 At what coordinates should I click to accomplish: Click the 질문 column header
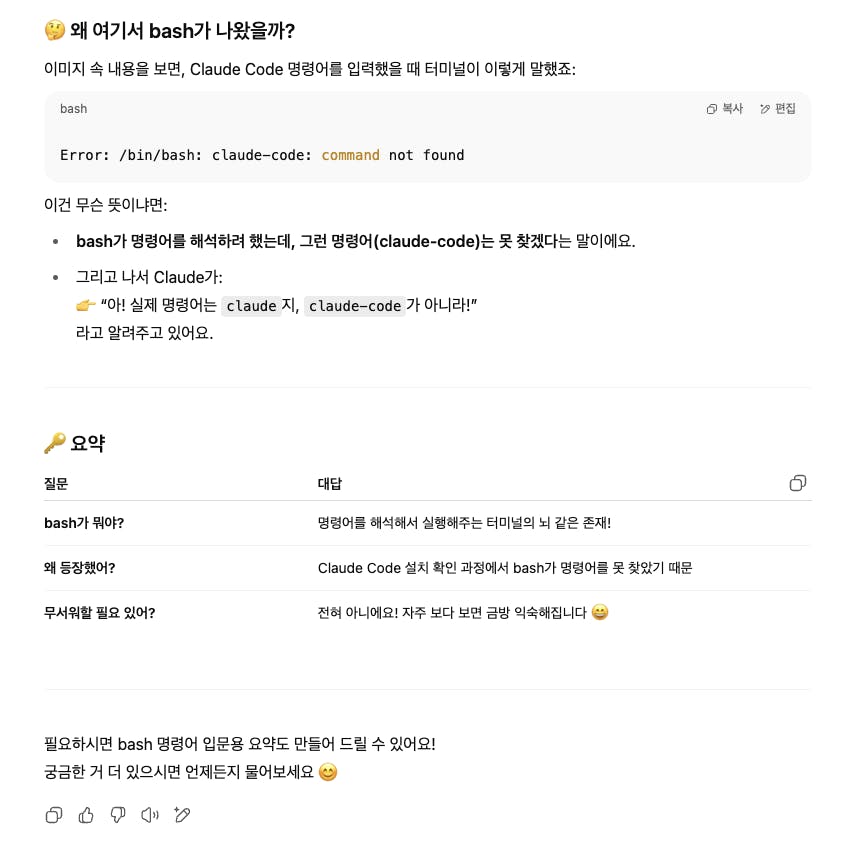point(56,484)
